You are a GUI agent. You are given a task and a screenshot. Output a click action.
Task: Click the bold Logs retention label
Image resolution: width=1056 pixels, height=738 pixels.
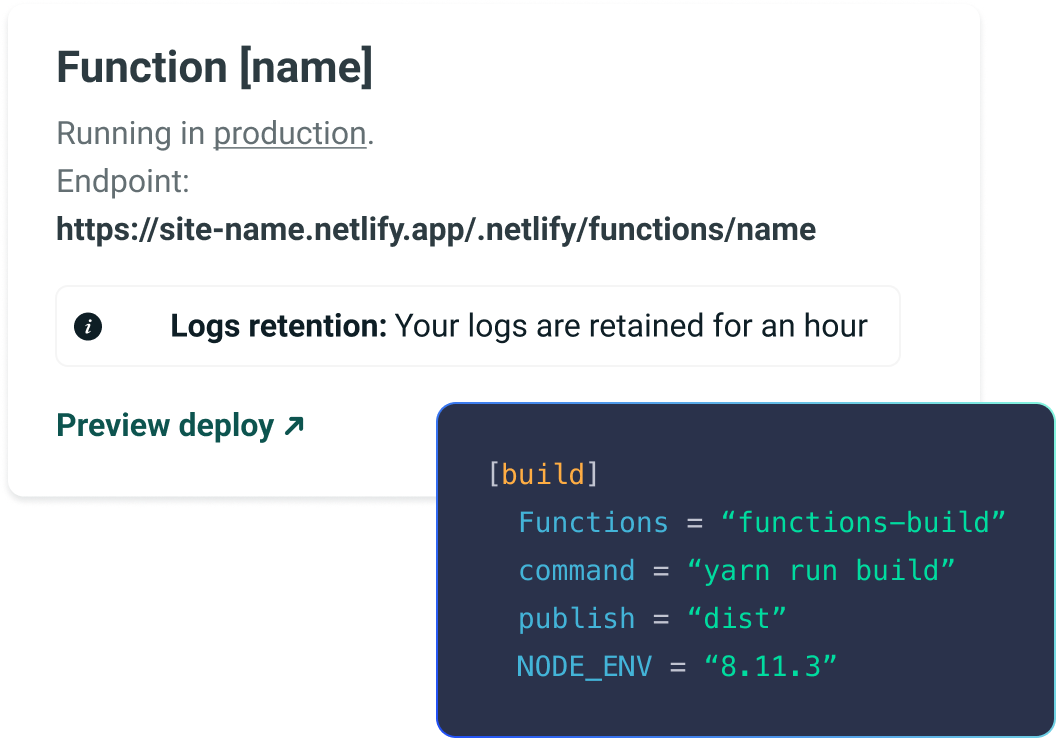pos(278,326)
